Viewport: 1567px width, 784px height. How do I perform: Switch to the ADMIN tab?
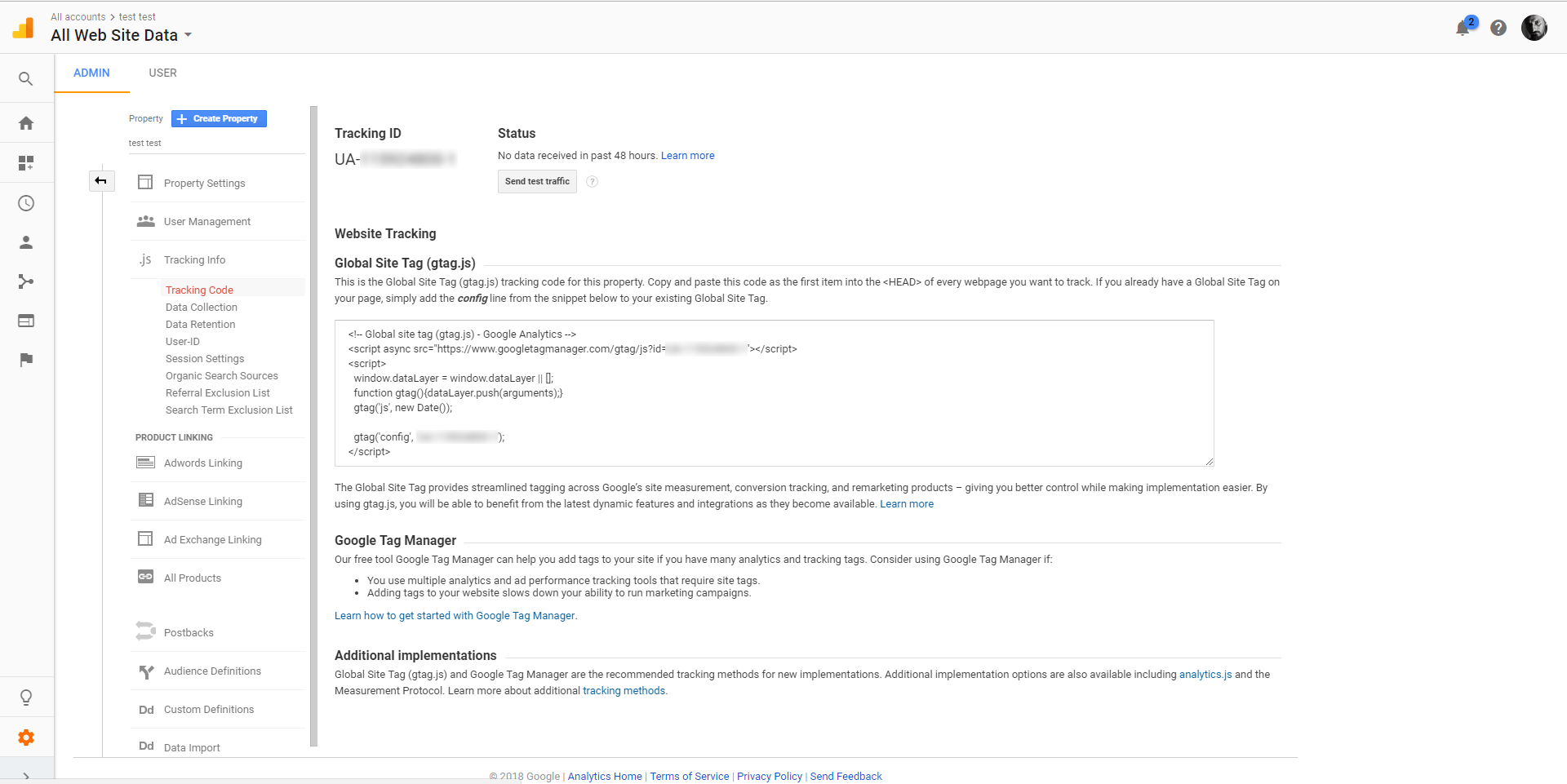click(x=91, y=73)
